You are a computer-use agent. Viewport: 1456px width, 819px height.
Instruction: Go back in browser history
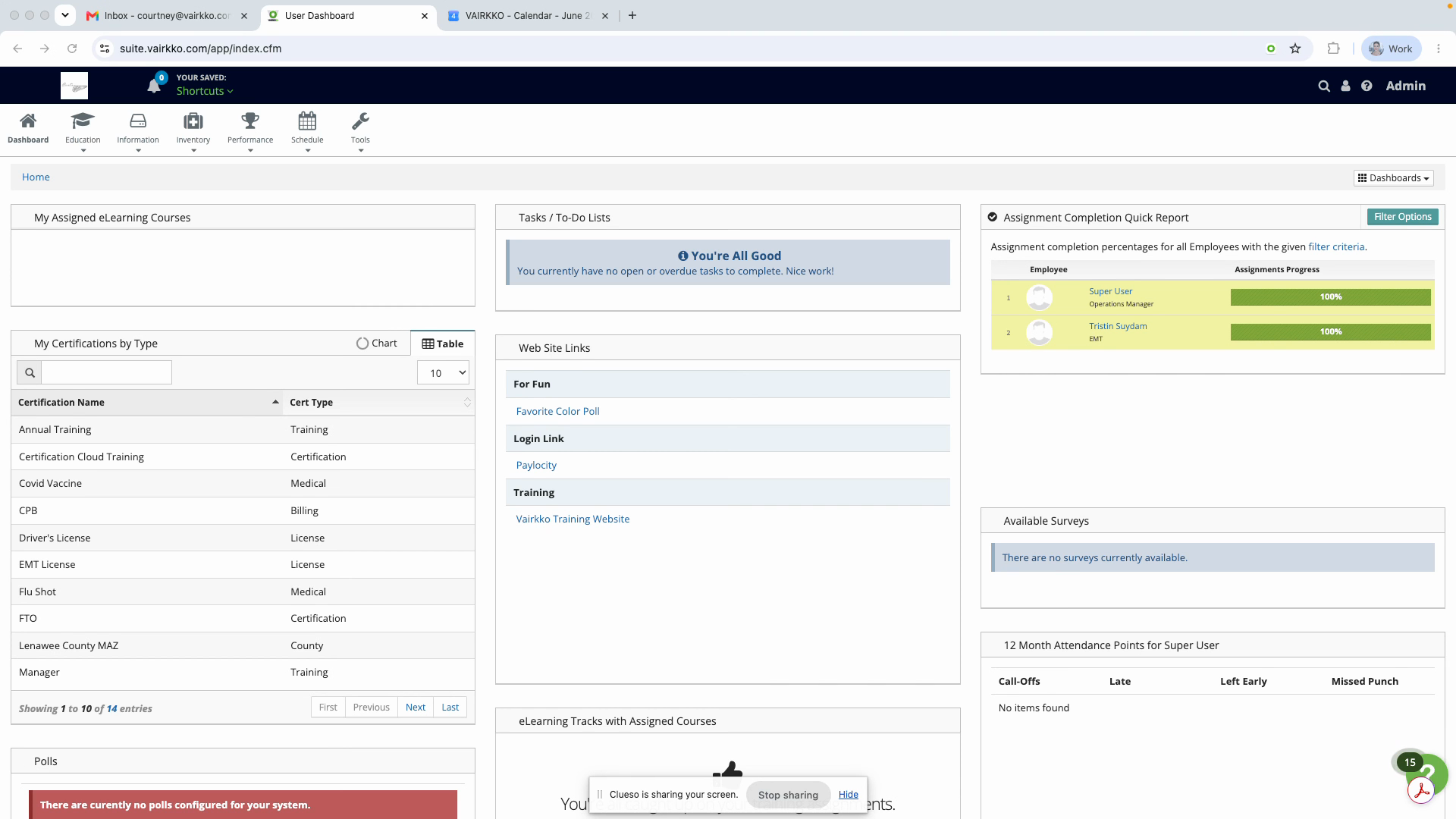coord(17,49)
